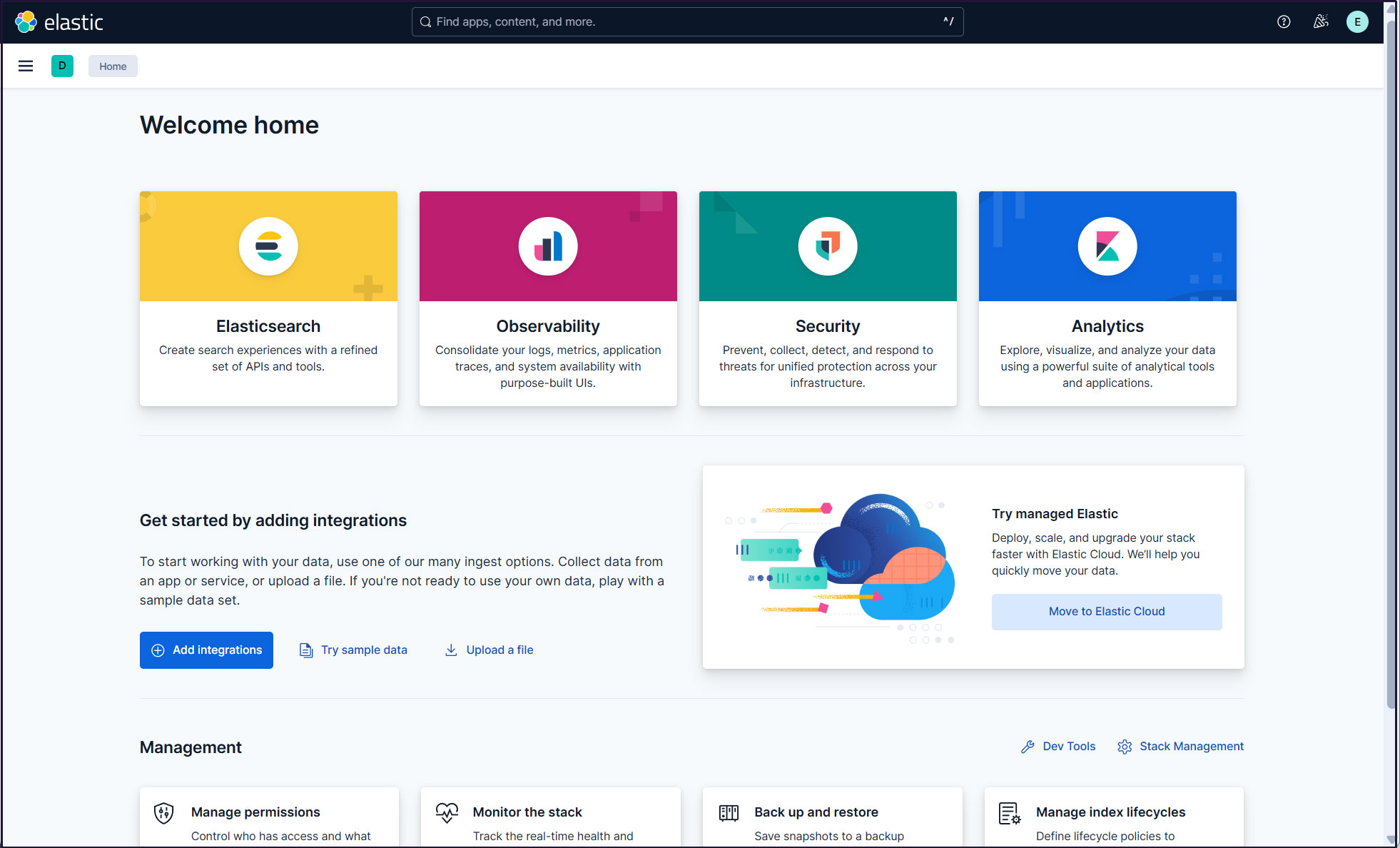
Task: Click the Elasticsearch logo icon on its card
Action: [x=268, y=246]
